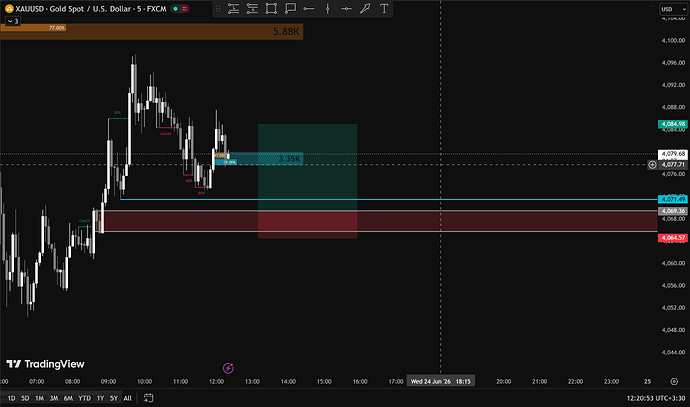Select the horizontal ray tool

309,8
